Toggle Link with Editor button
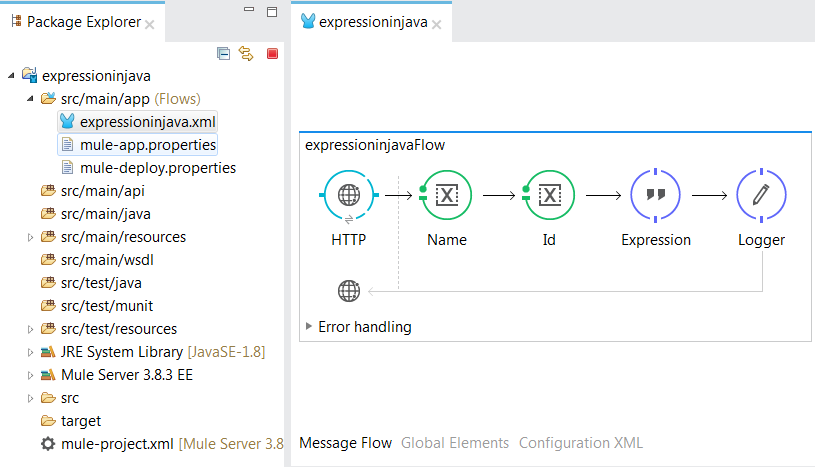Viewport: 815px width, 467px height. tap(245, 54)
